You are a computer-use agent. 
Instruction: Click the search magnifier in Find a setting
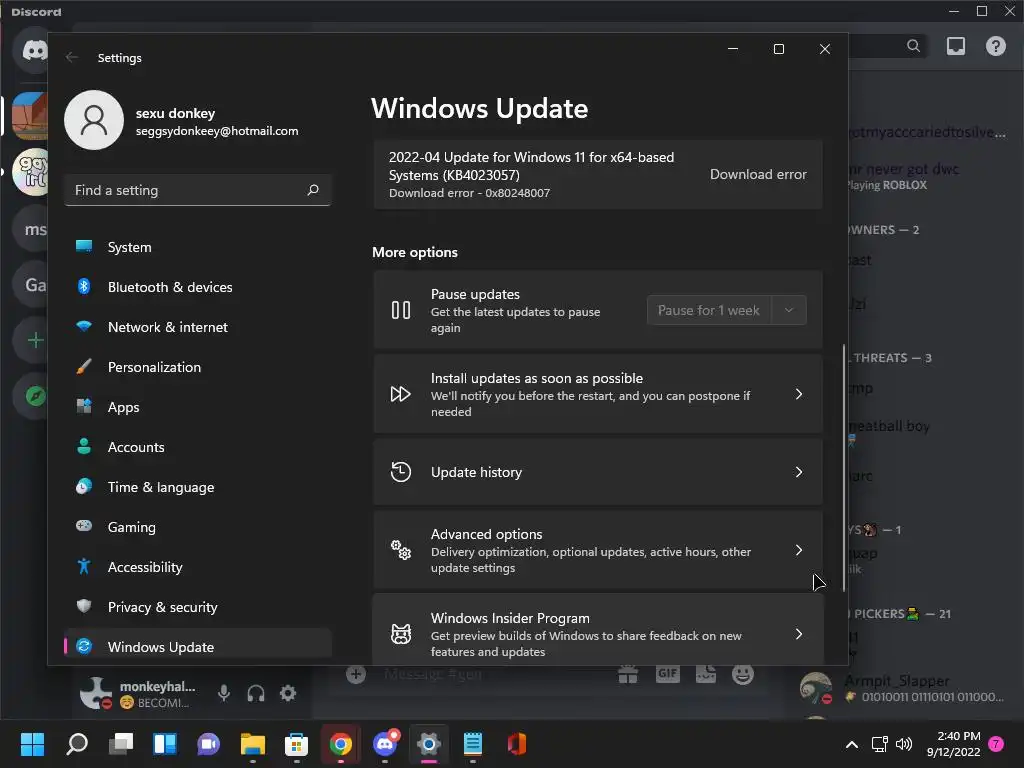point(313,190)
